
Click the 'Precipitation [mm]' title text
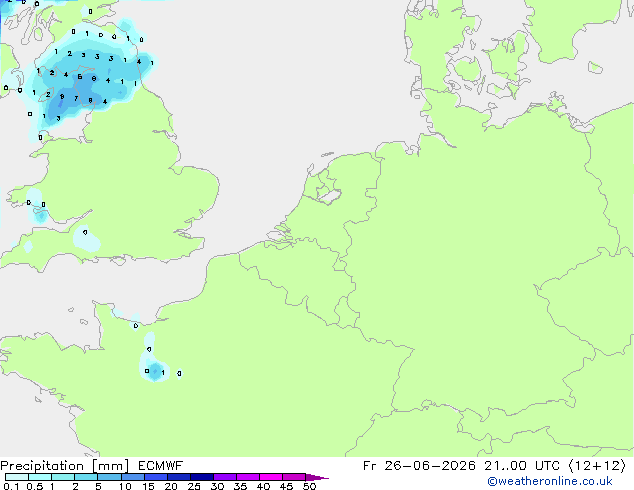tap(65, 466)
